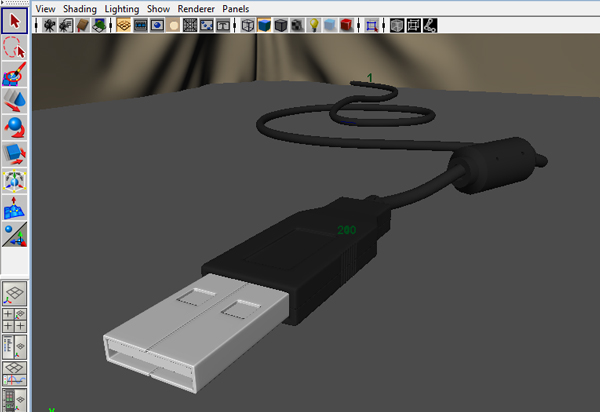The image size is (600, 412).
Task: Click the light blue cube Shadows icon
Action: [x=330, y=26]
